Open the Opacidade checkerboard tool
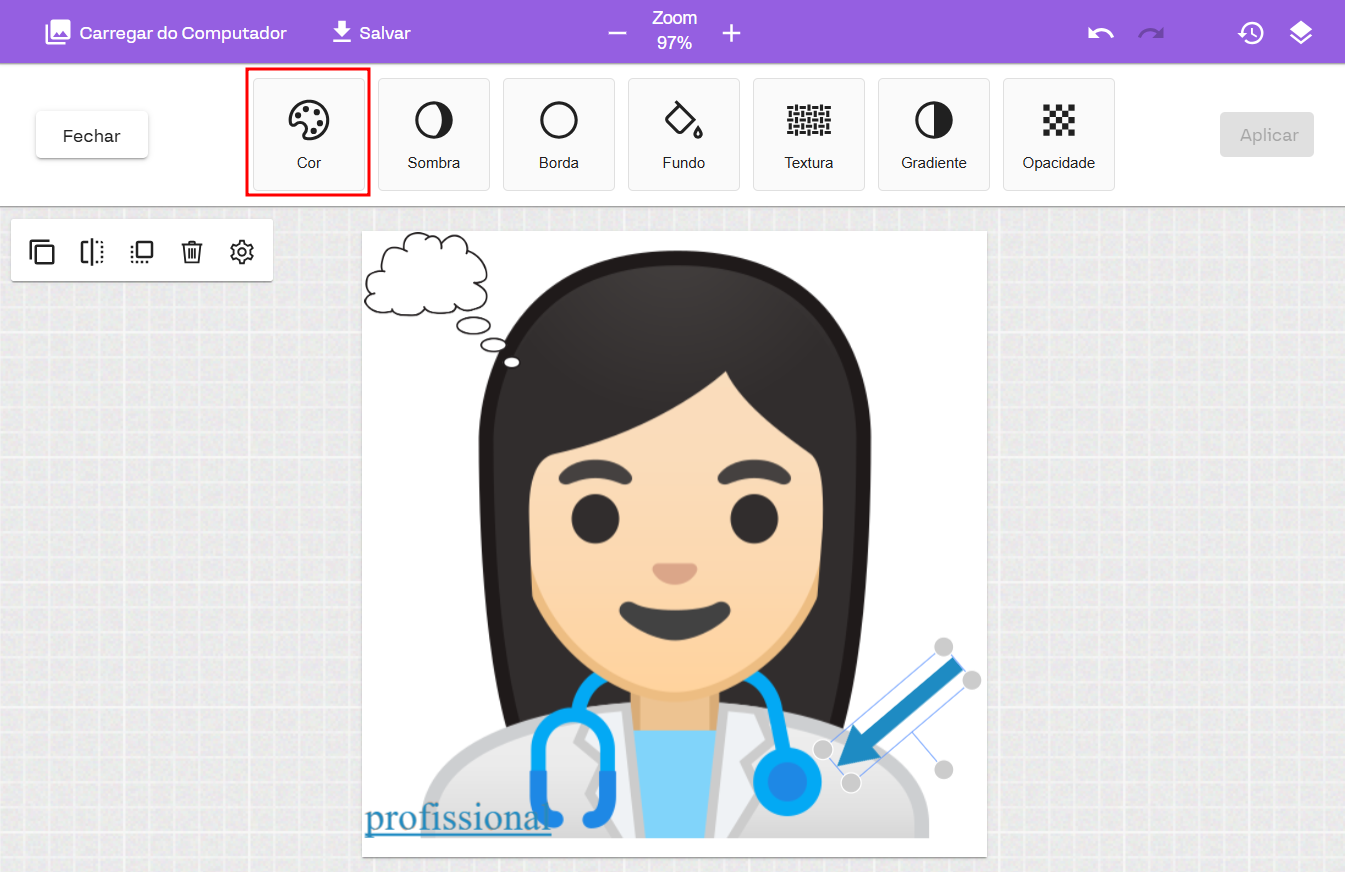The width and height of the screenshot is (1345, 872). tap(1058, 134)
